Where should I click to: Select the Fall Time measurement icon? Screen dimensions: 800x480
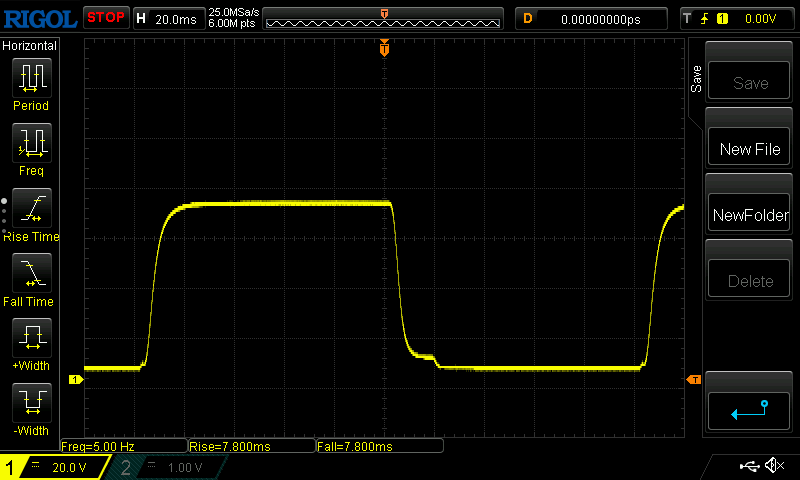coord(31,274)
